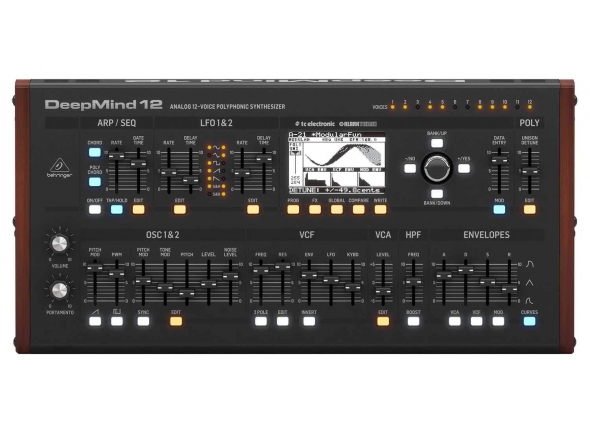
Task: Adjust the envelope Attack (A) fader
Action: pyautogui.click(x=444, y=275)
